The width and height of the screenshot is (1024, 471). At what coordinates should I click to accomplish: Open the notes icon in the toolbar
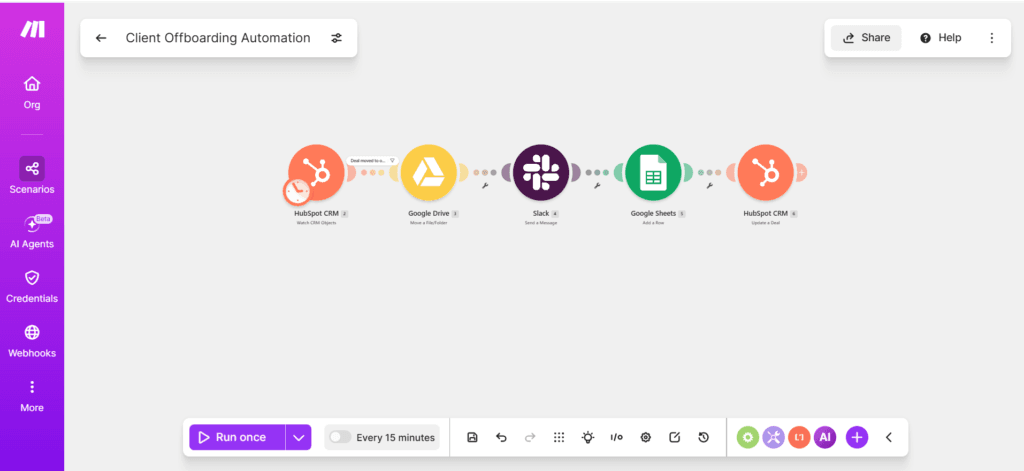click(x=675, y=437)
